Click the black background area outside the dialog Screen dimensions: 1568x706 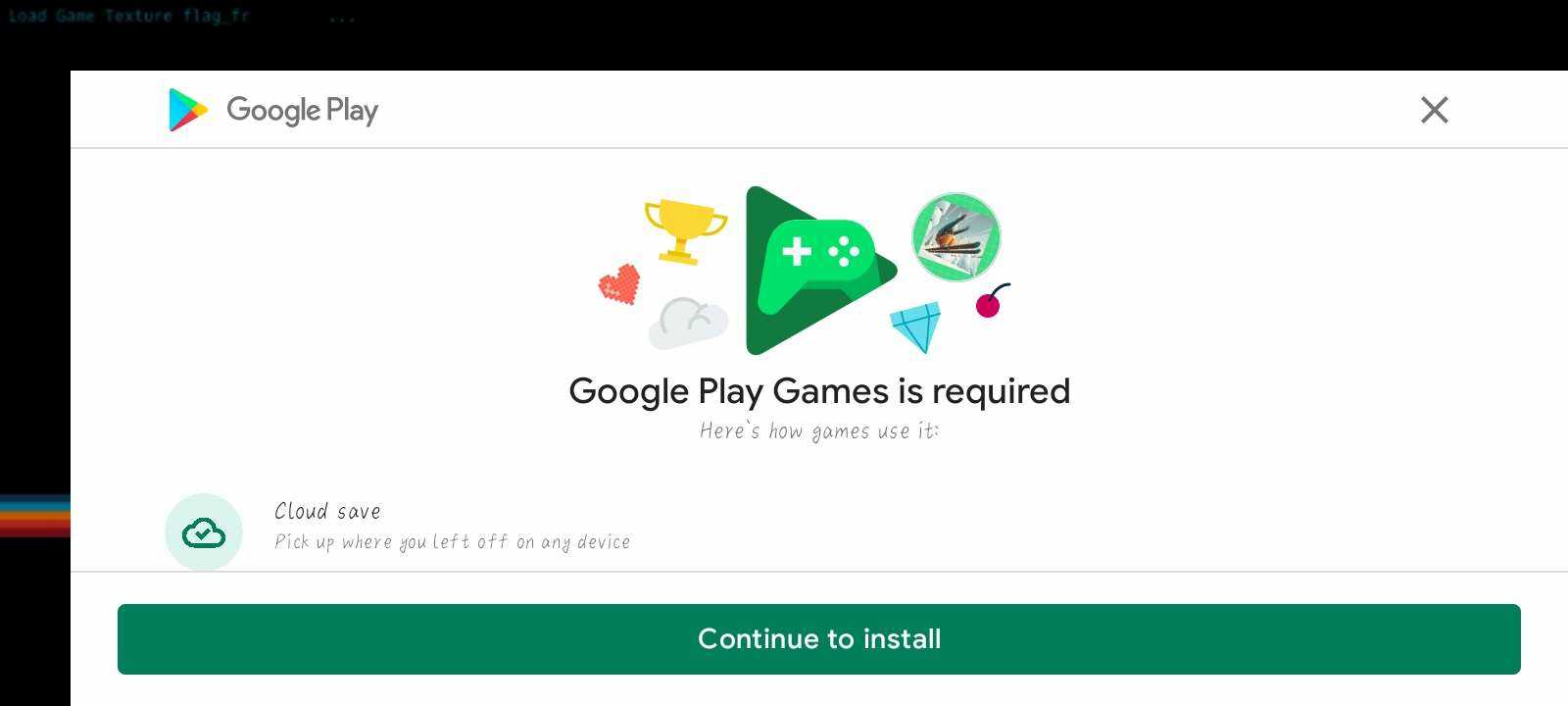(34, 294)
